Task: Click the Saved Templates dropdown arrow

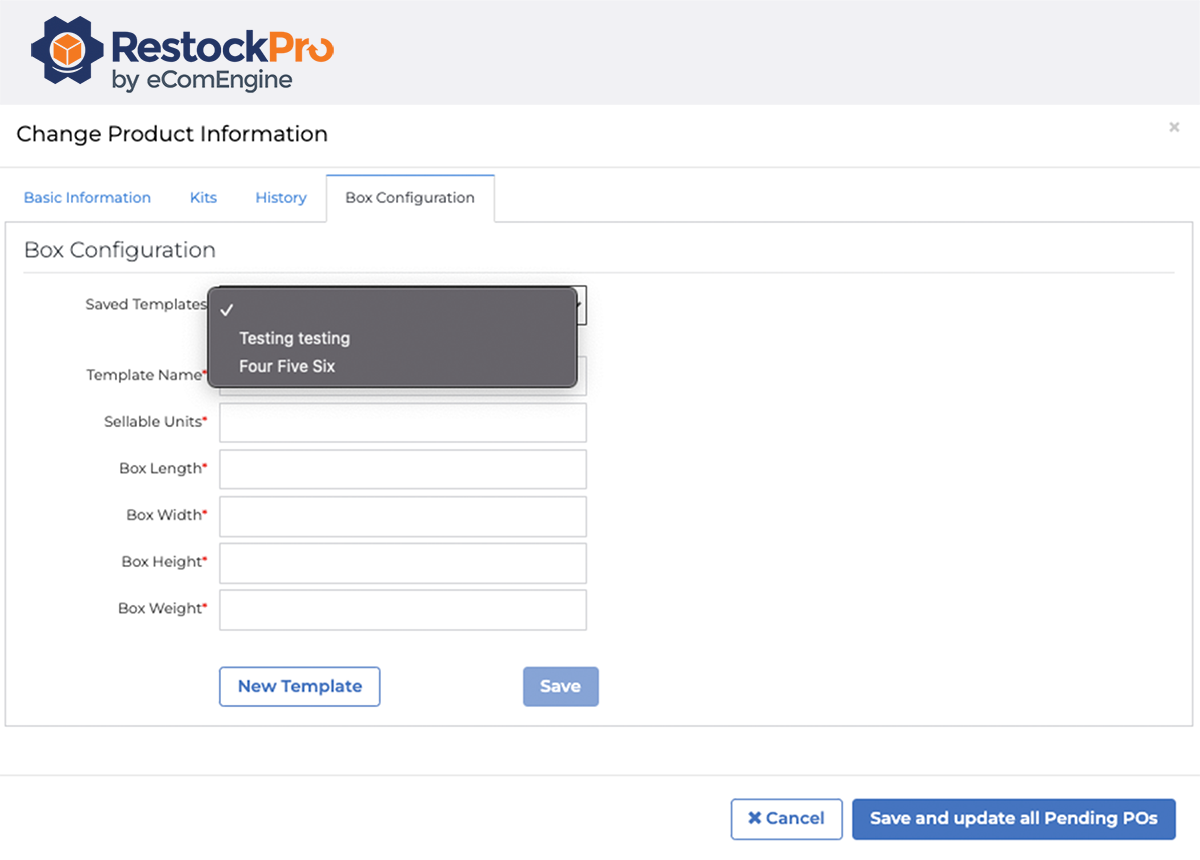Action: click(581, 306)
